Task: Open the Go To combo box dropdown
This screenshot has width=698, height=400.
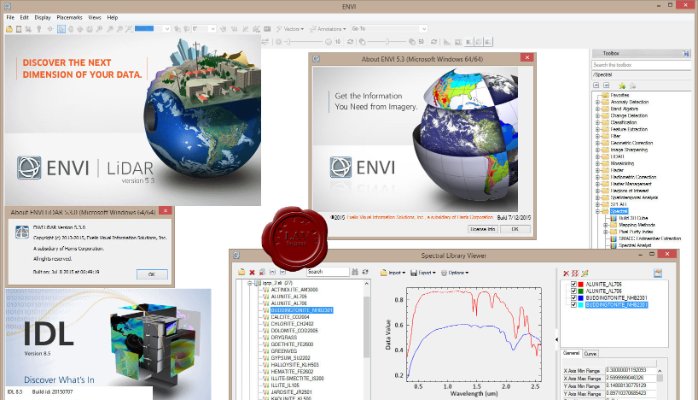Action: pyautogui.click(x=424, y=29)
